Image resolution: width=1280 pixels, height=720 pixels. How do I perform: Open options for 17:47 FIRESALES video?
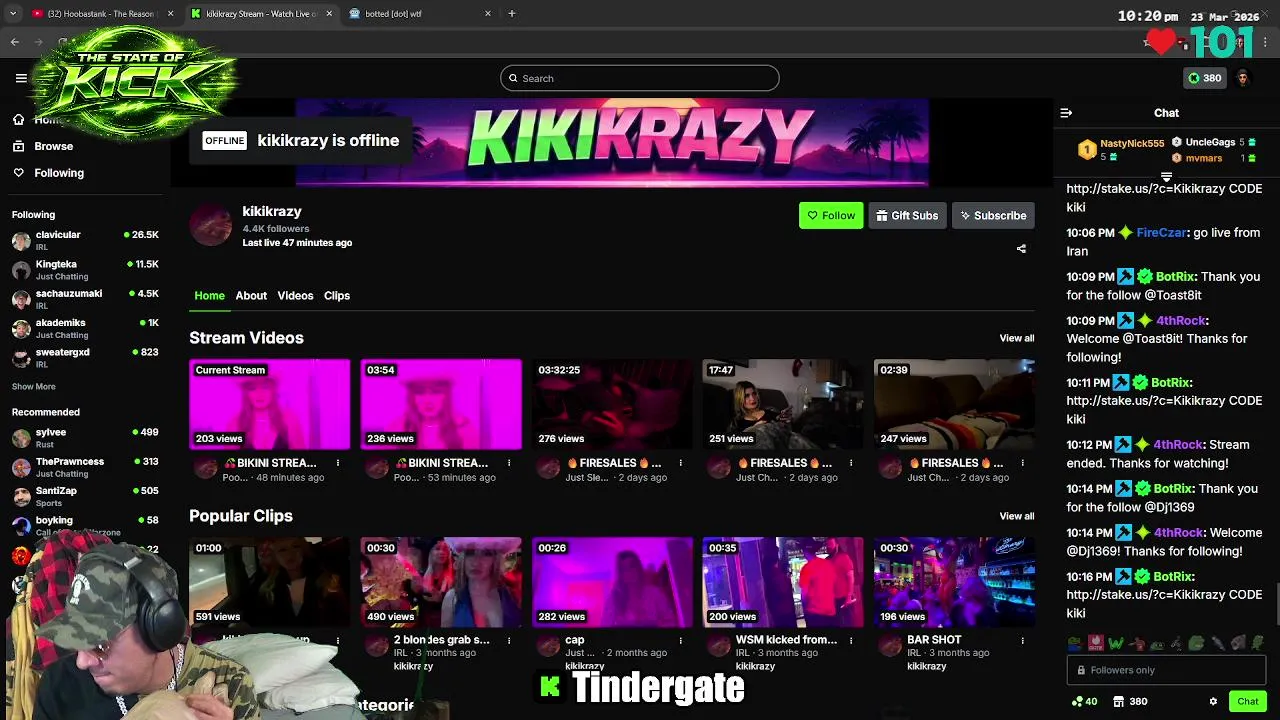[x=851, y=463]
